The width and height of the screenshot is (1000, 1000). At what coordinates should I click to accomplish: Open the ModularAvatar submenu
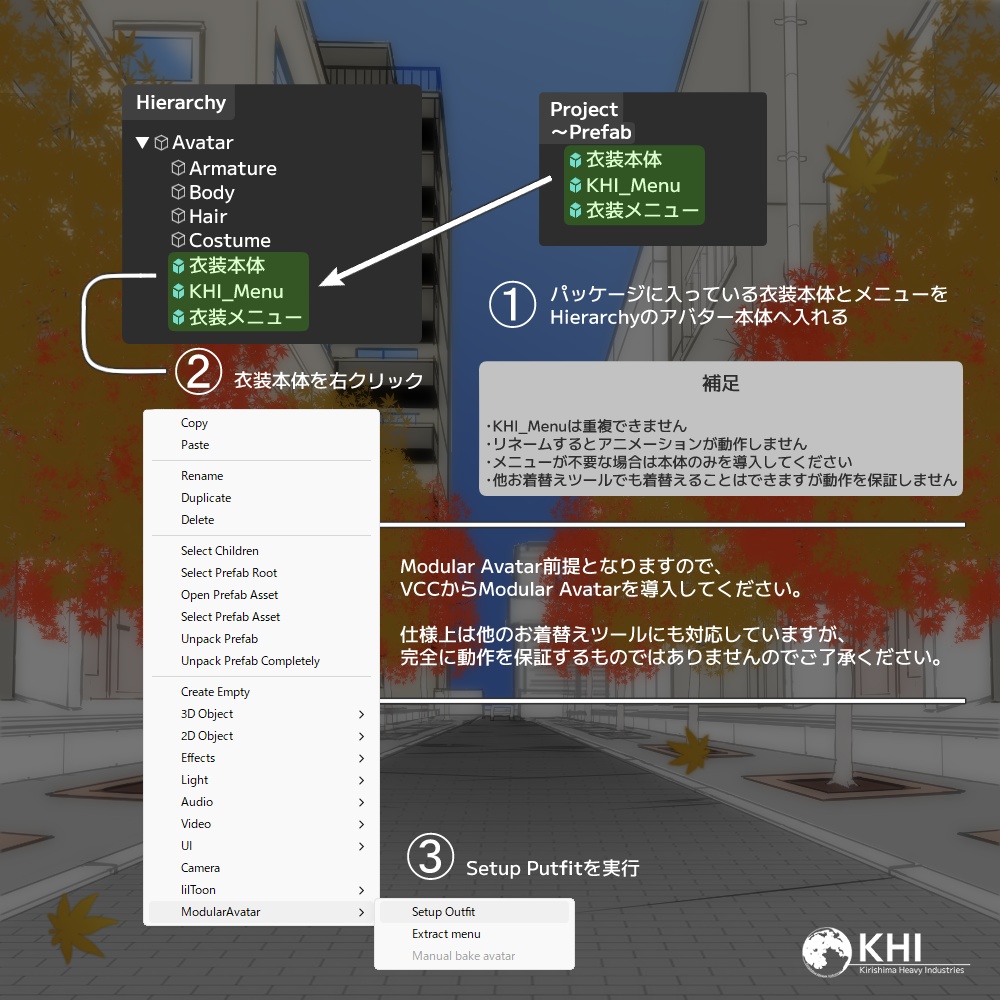261,912
